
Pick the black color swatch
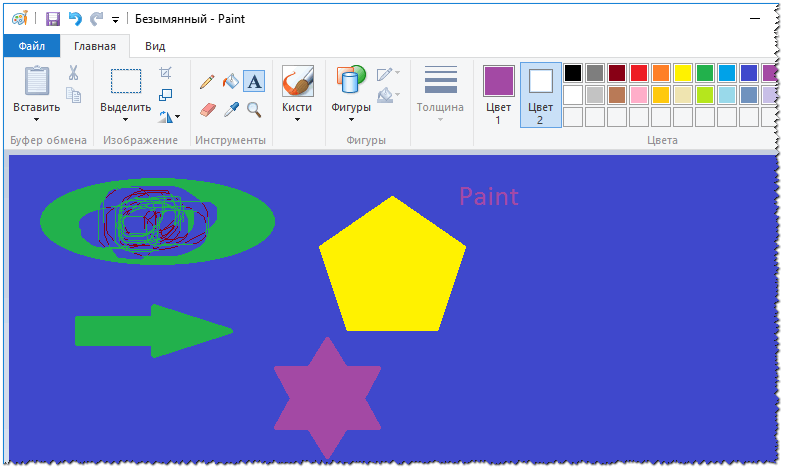573,73
